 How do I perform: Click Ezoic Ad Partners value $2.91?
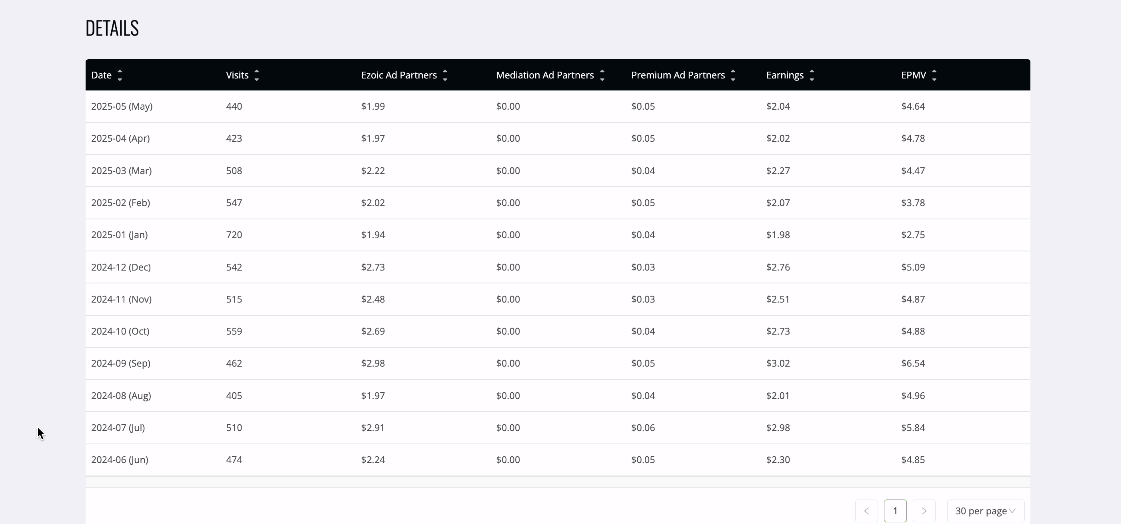point(373,427)
